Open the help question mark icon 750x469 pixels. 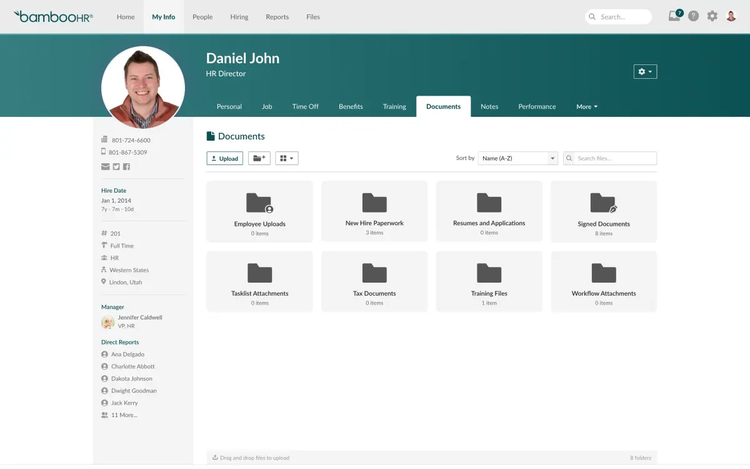(693, 16)
